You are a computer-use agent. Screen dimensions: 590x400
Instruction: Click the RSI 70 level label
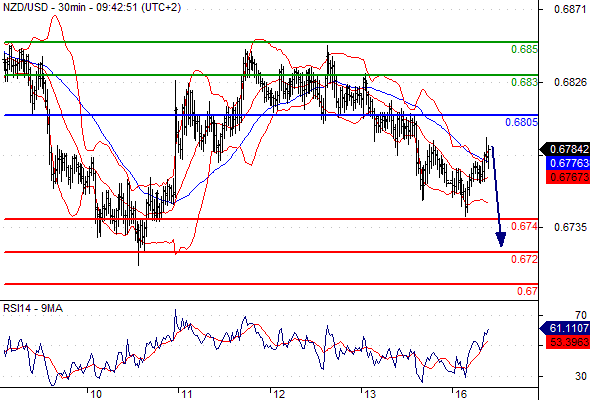(x=581, y=315)
